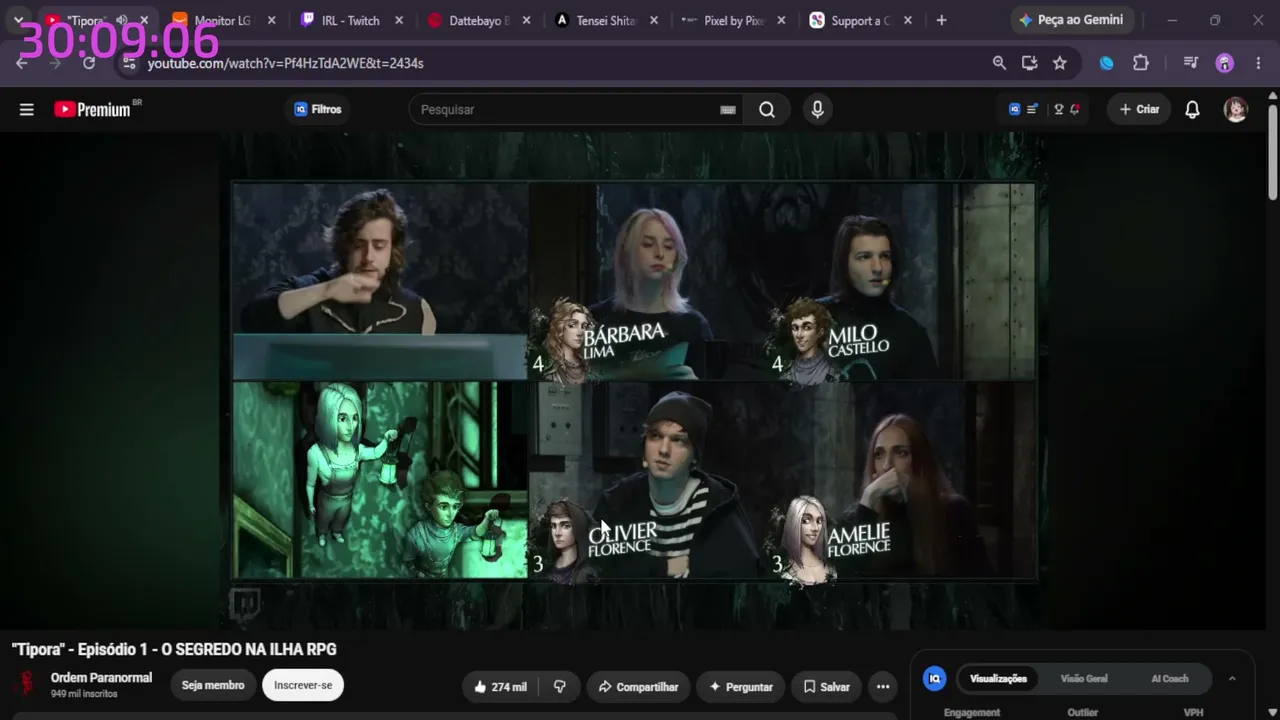Close the Monitor LG tab
The height and width of the screenshot is (720, 1280).
click(271, 20)
